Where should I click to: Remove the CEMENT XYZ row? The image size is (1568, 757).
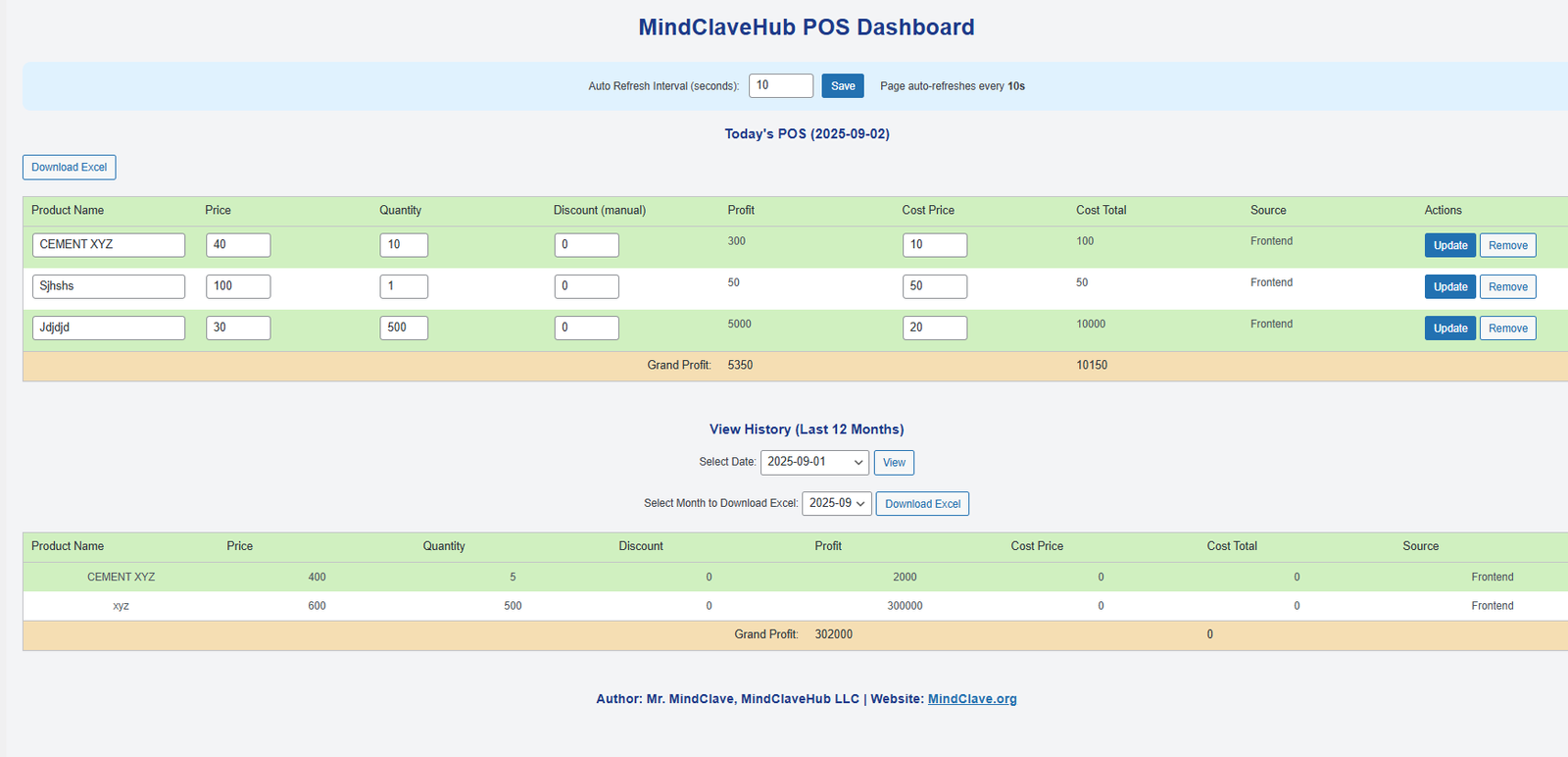click(x=1507, y=245)
